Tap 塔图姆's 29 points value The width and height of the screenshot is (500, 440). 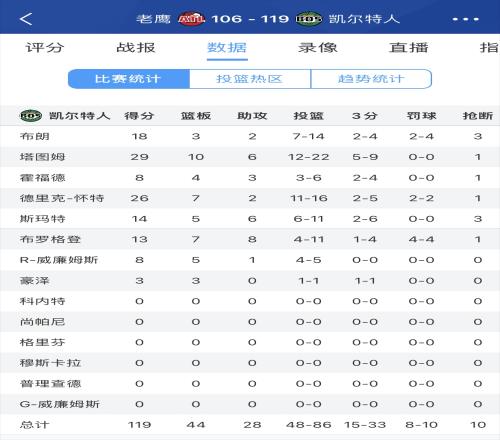pos(139,157)
